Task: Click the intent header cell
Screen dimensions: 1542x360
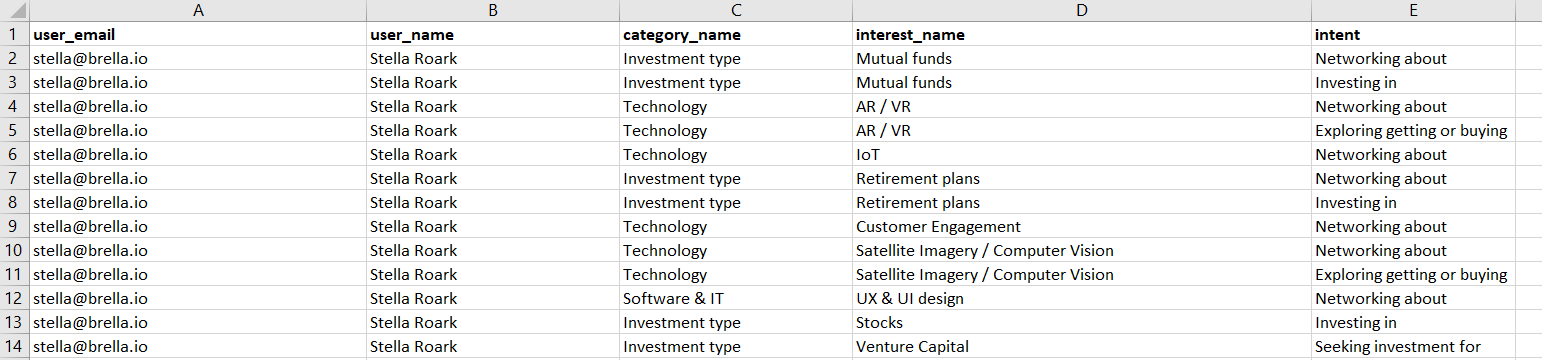Action: (x=1413, y=35)
